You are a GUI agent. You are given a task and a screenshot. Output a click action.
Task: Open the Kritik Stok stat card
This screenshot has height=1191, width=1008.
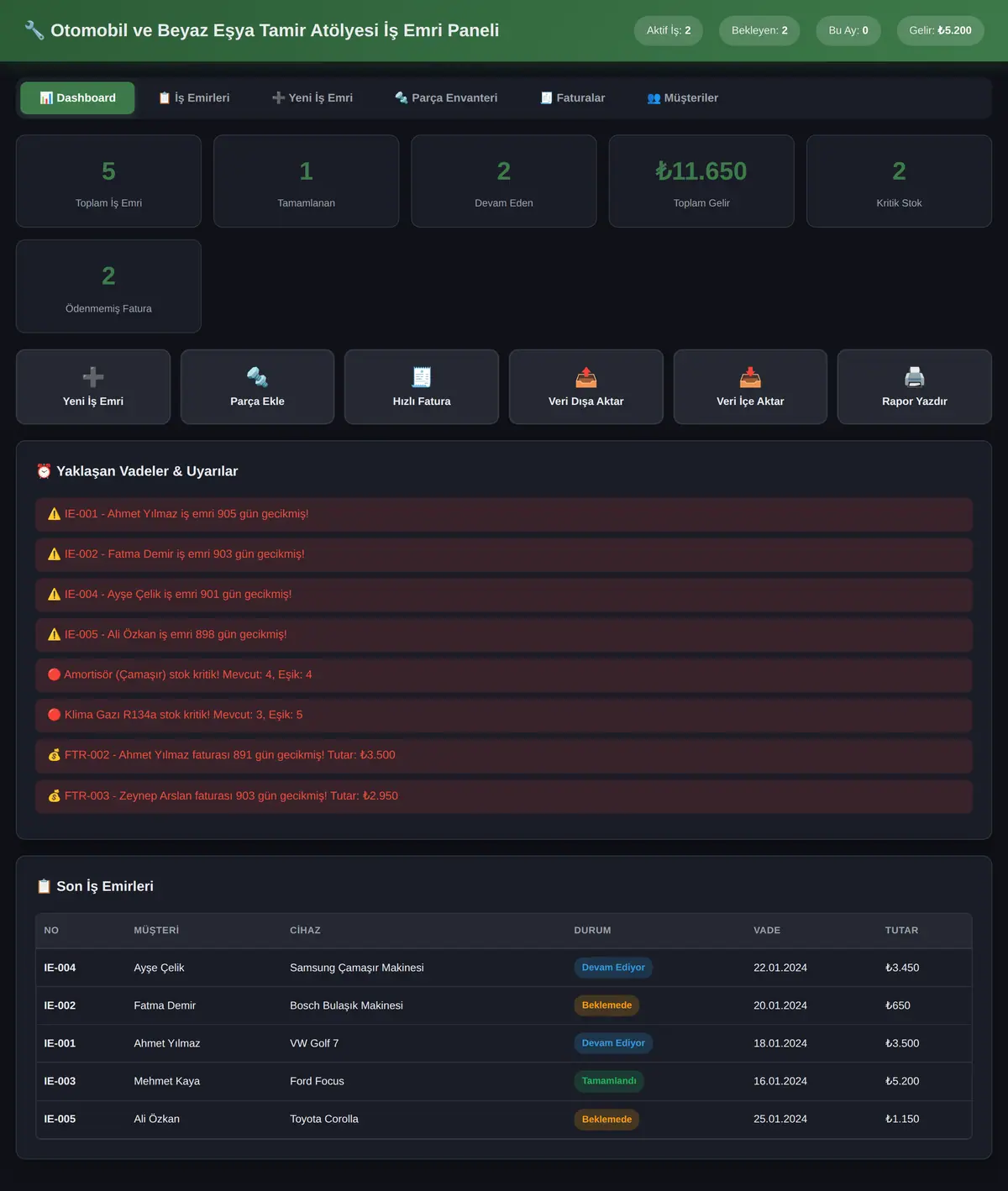click(x=899, y=181)
